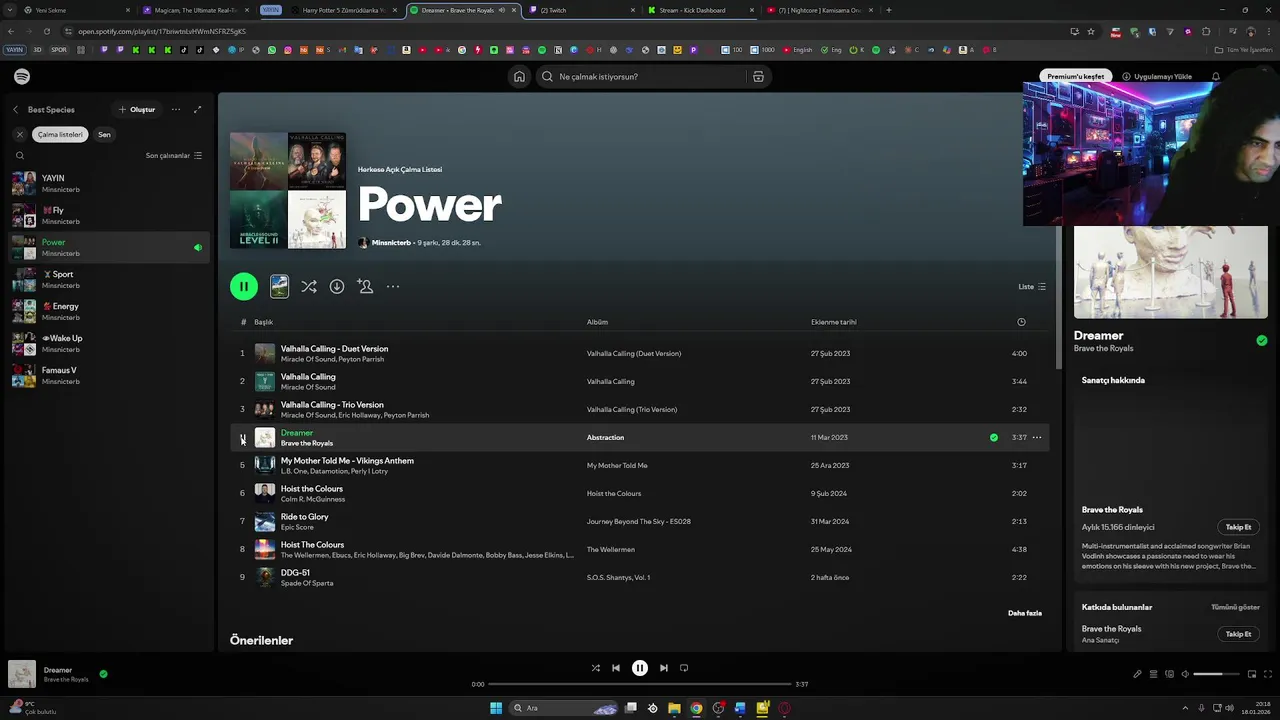Open the Liste view options dropdown

tap(1032, 287)
